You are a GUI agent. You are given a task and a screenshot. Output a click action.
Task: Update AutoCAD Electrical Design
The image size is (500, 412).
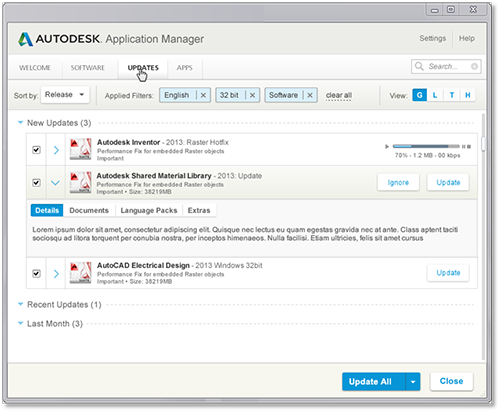tap(448, 273)
